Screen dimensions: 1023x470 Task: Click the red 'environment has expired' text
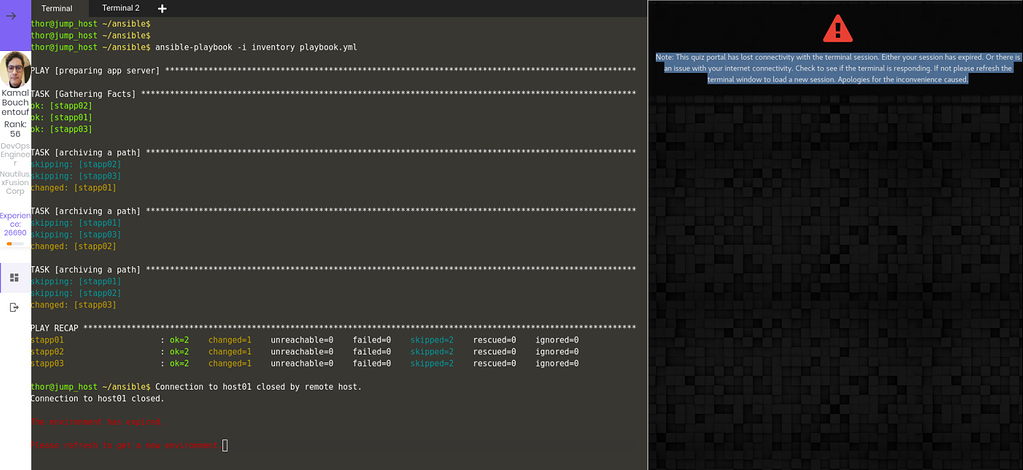95,422
